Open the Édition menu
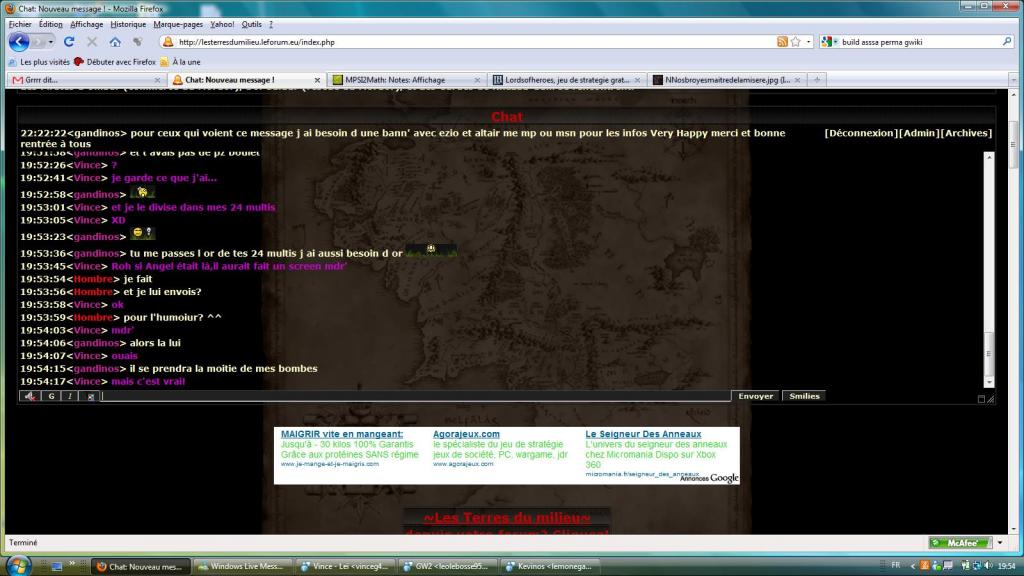Image resolution: width=1024 pixels, height=576 pixels. click(x=50, y=24)
